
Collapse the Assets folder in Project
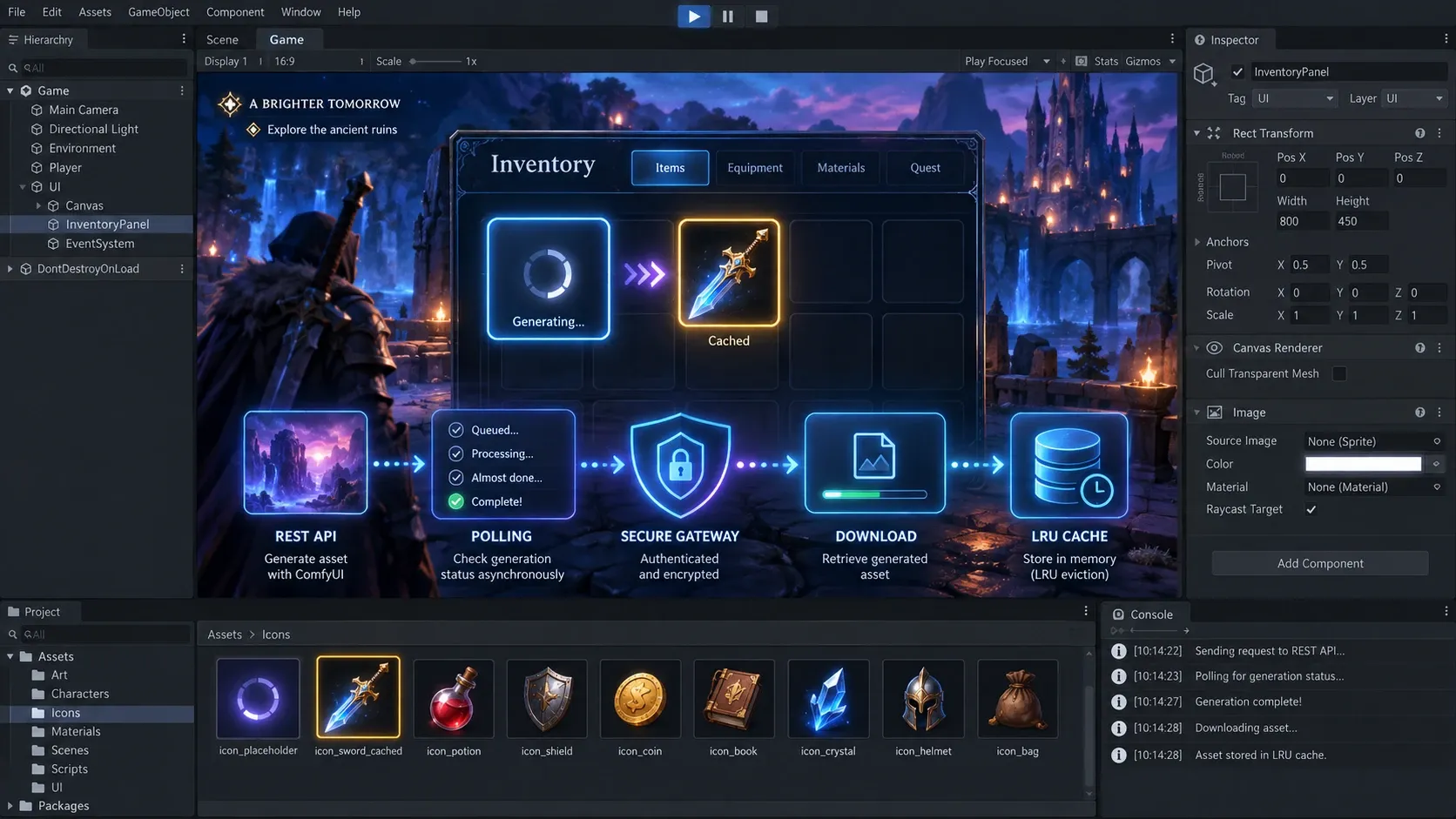click(x=10, y=656)
